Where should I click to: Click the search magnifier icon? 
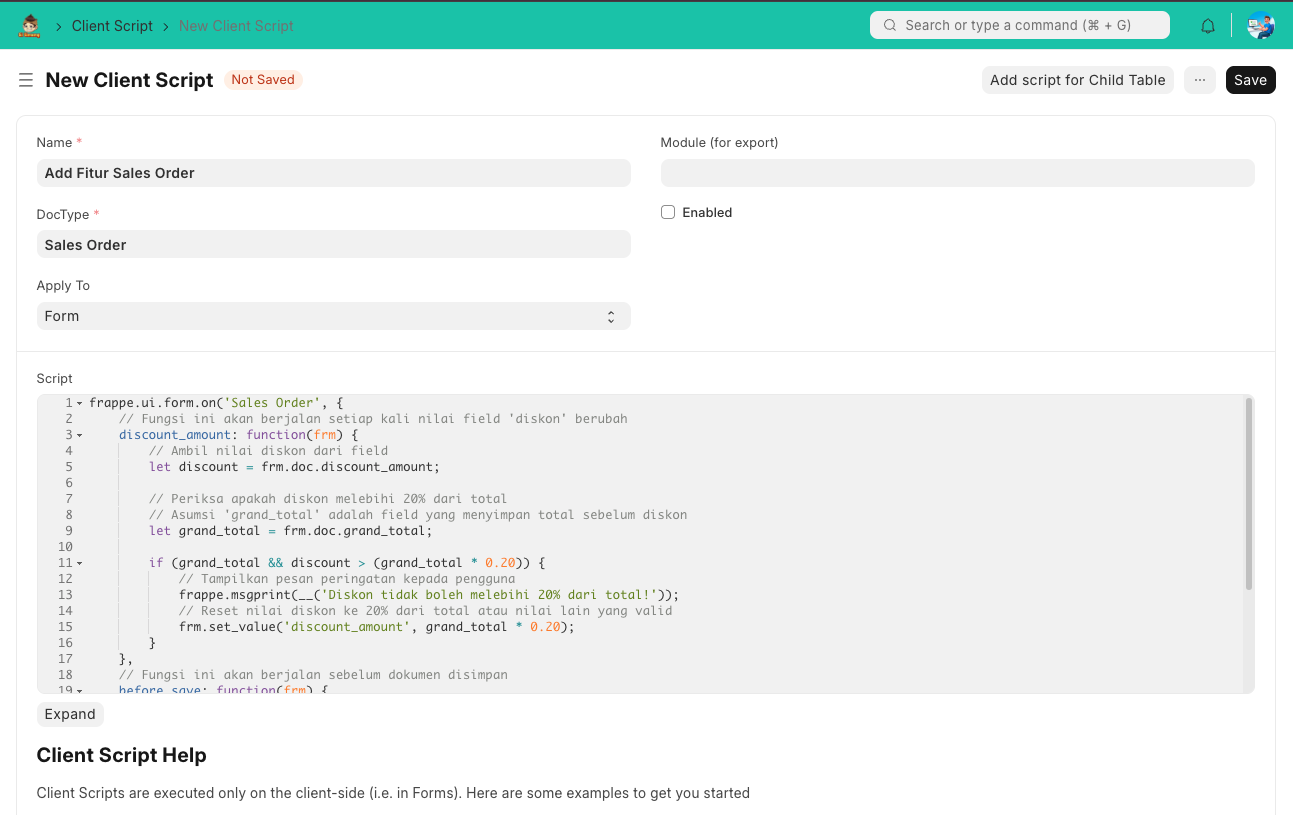point(889,24)
